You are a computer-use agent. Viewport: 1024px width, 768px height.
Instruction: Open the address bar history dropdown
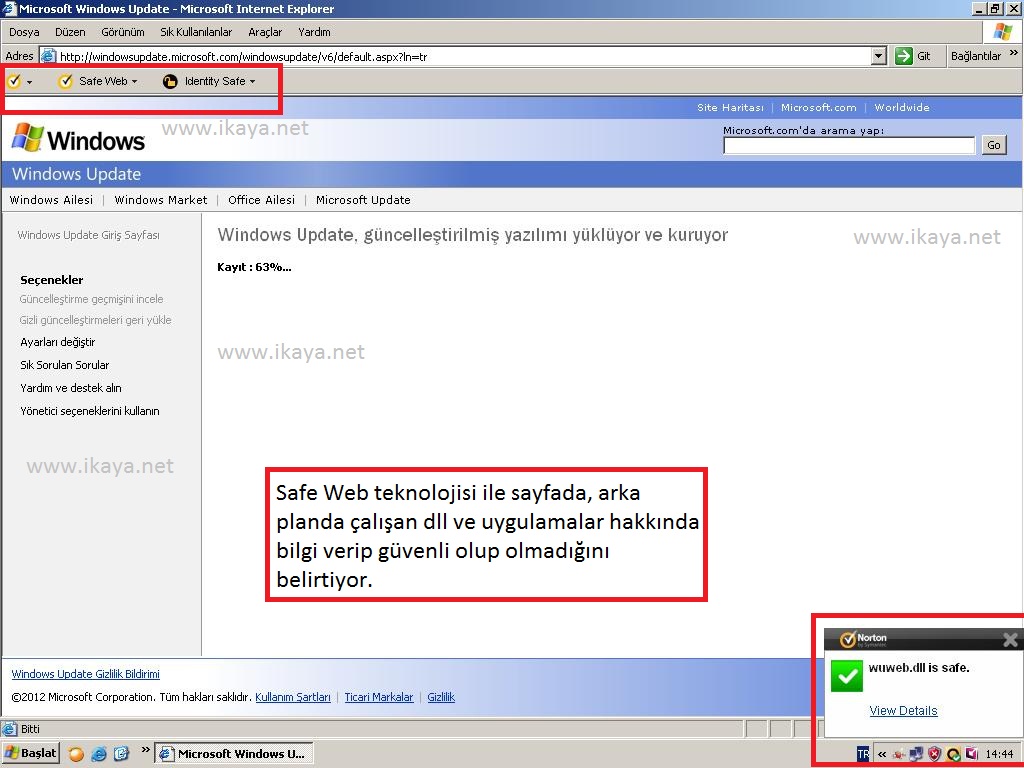coord(879,56)
